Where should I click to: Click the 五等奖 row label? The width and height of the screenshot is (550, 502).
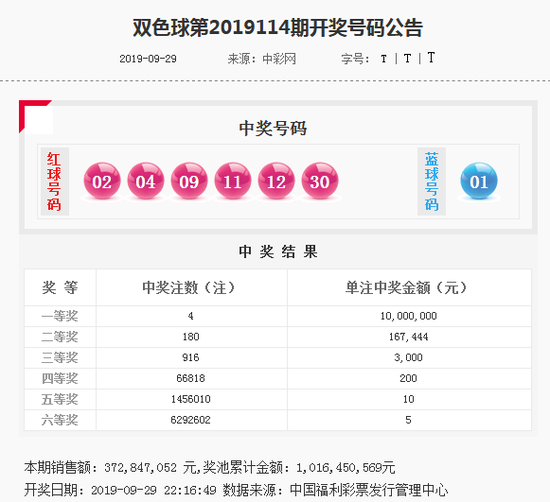(x=60, y=399)
